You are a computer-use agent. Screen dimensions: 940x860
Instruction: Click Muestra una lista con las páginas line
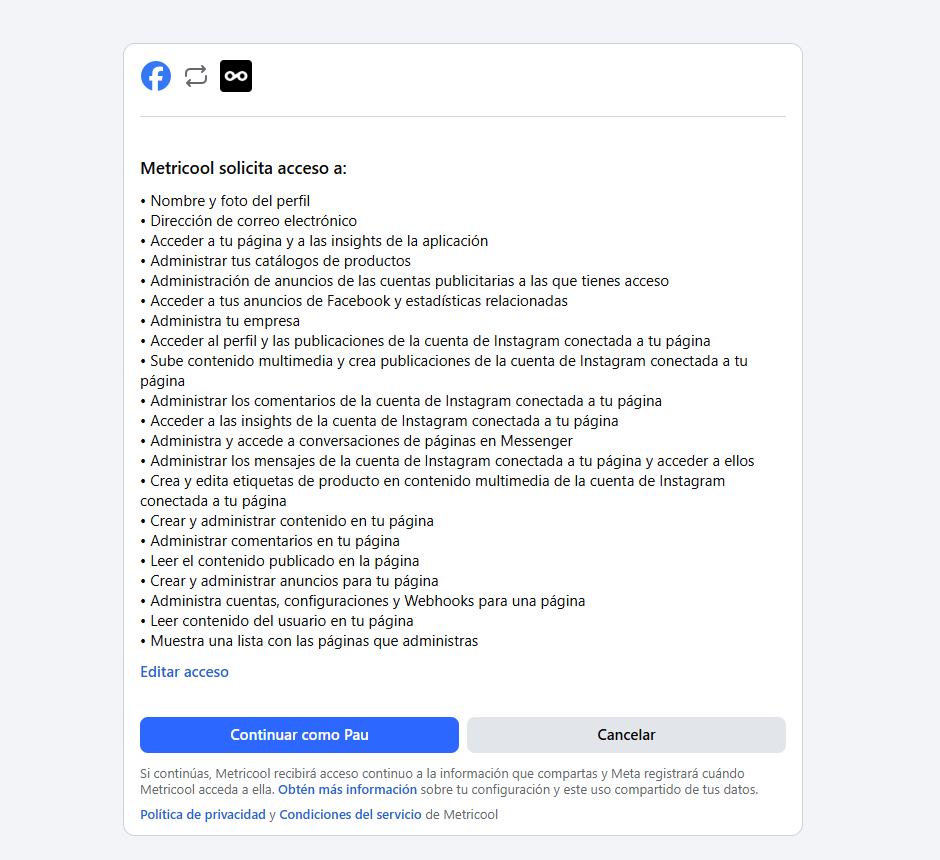(309, 641)
